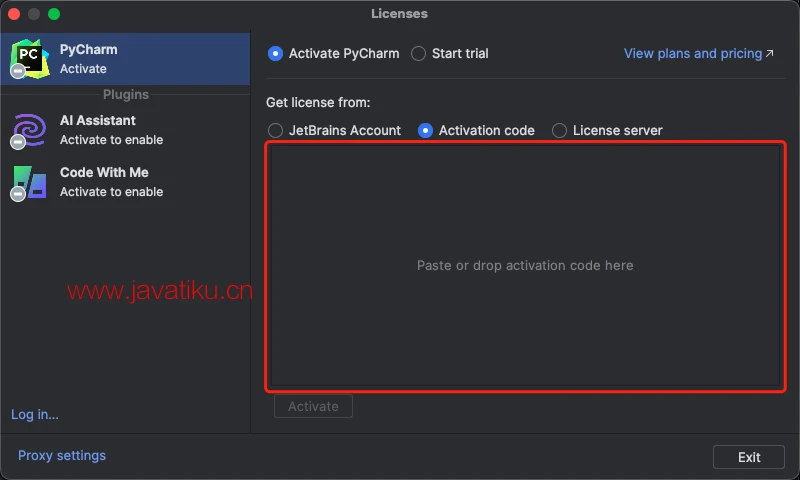This screenshot has height=480, width=800.
Task: Open the View plans and pricing link
Action: (692, 54)
